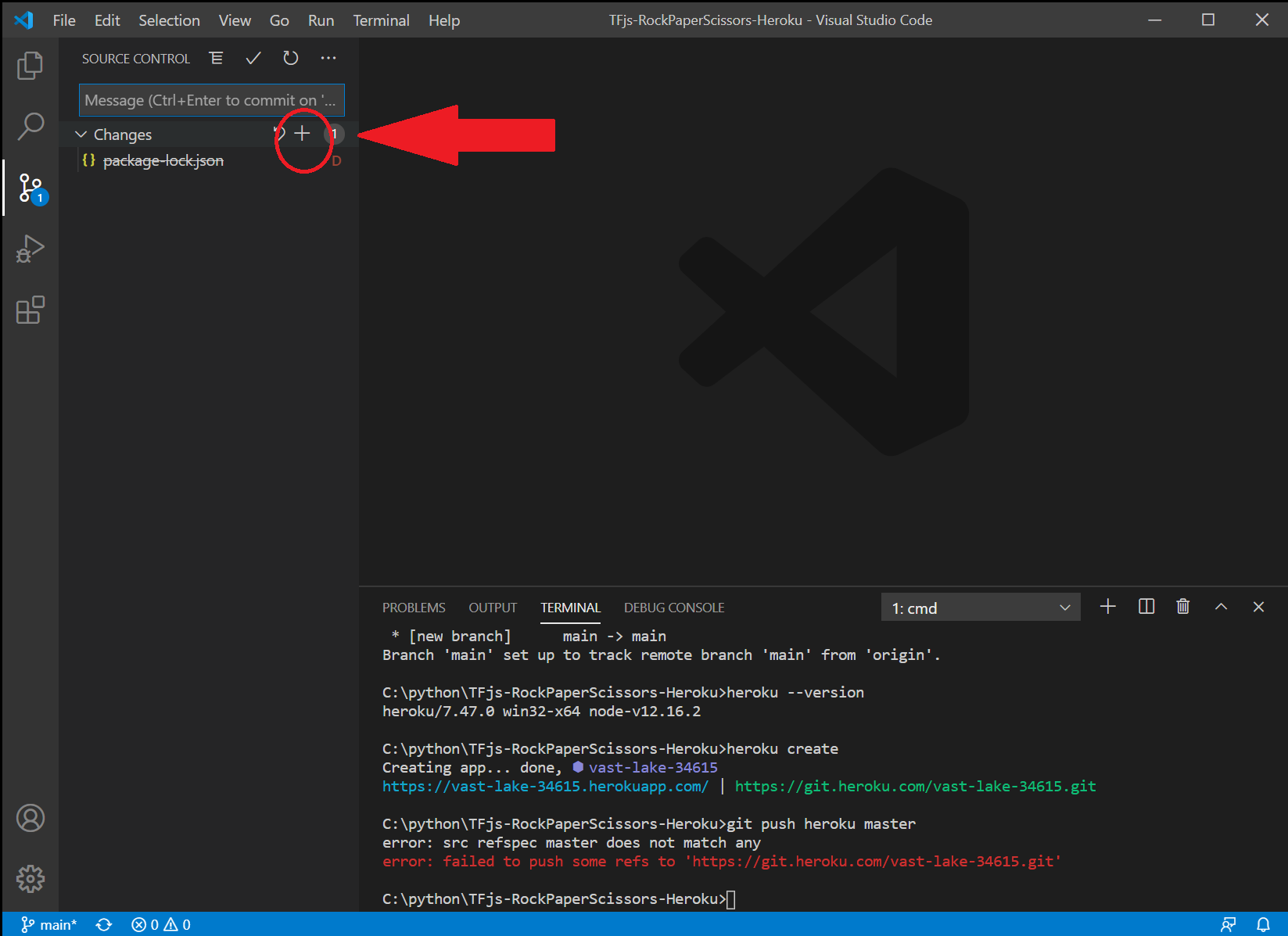Create a new terminal with plus icon
The height and width of the screenshot is (936, 1288).
click(1107, 607)
